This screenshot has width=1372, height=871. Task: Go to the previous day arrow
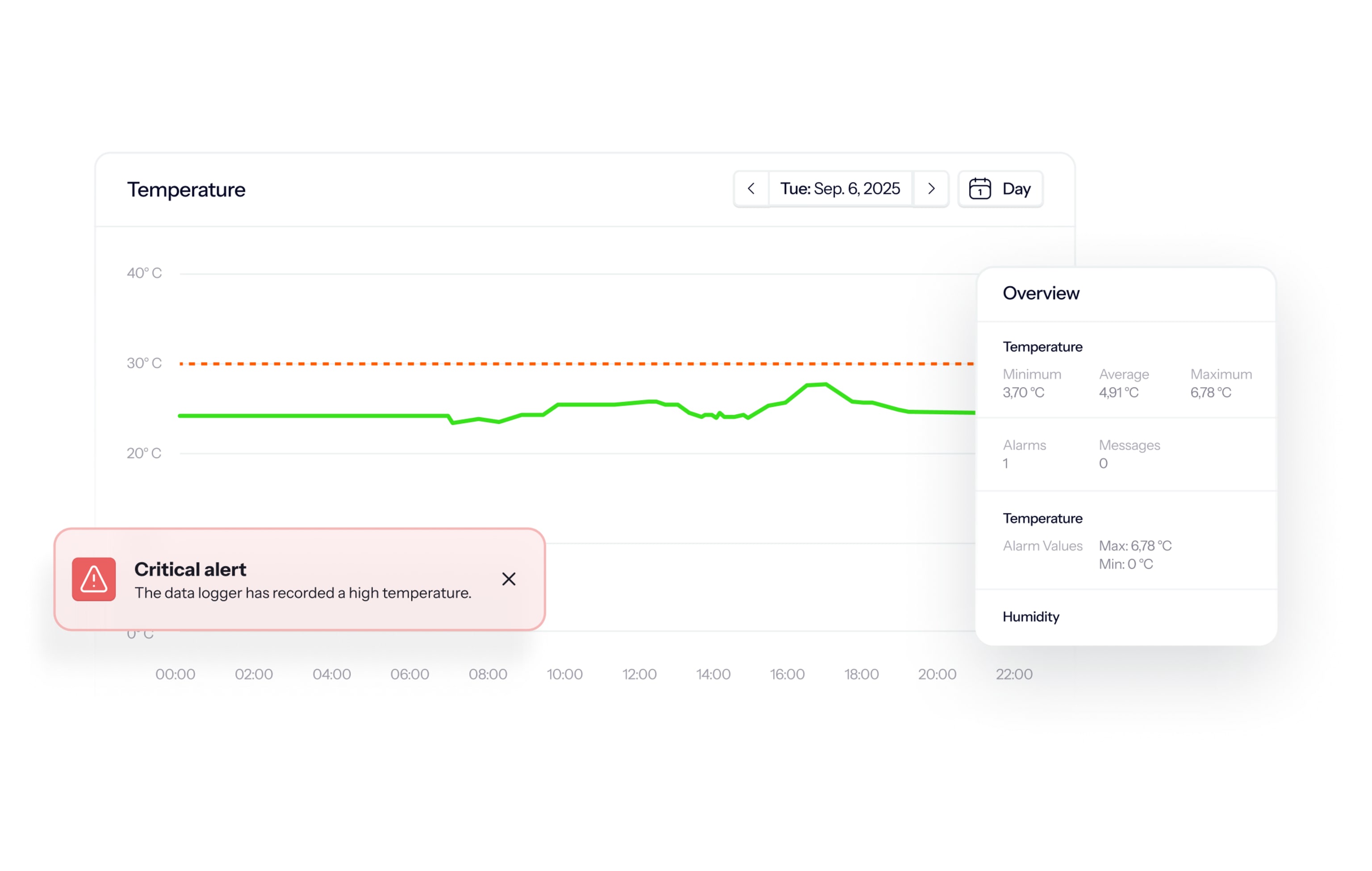click(x=751, y=188)
